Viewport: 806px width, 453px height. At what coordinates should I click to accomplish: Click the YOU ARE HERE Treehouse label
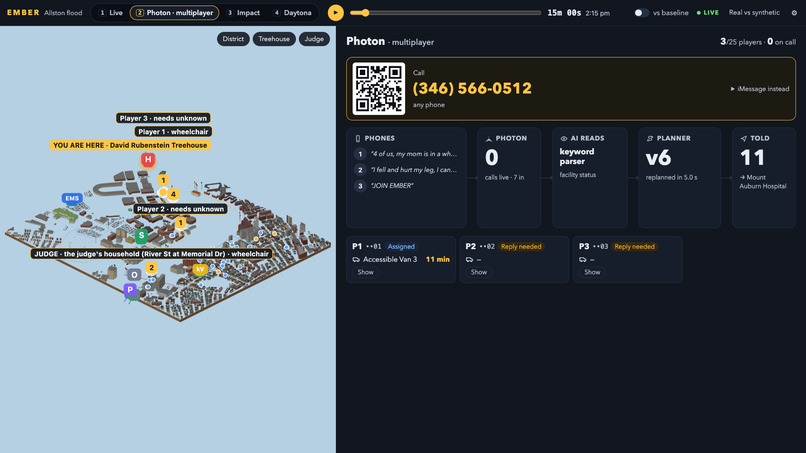tap(130, 146)
